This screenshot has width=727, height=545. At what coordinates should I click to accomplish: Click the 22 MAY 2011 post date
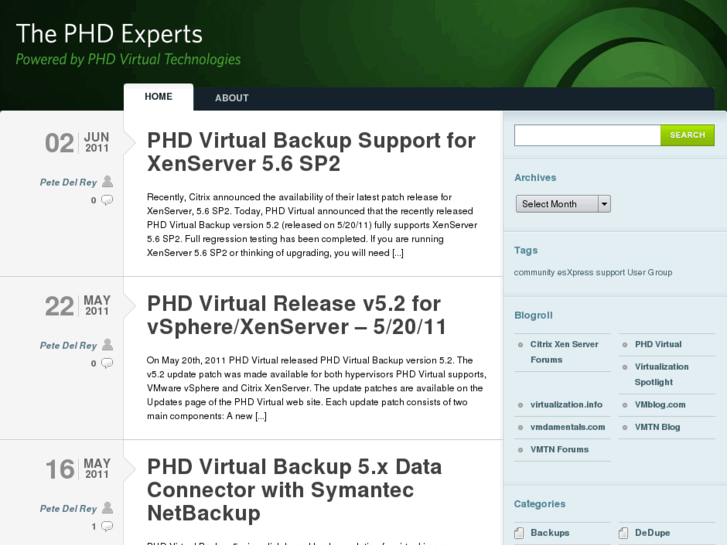point(77,306)
